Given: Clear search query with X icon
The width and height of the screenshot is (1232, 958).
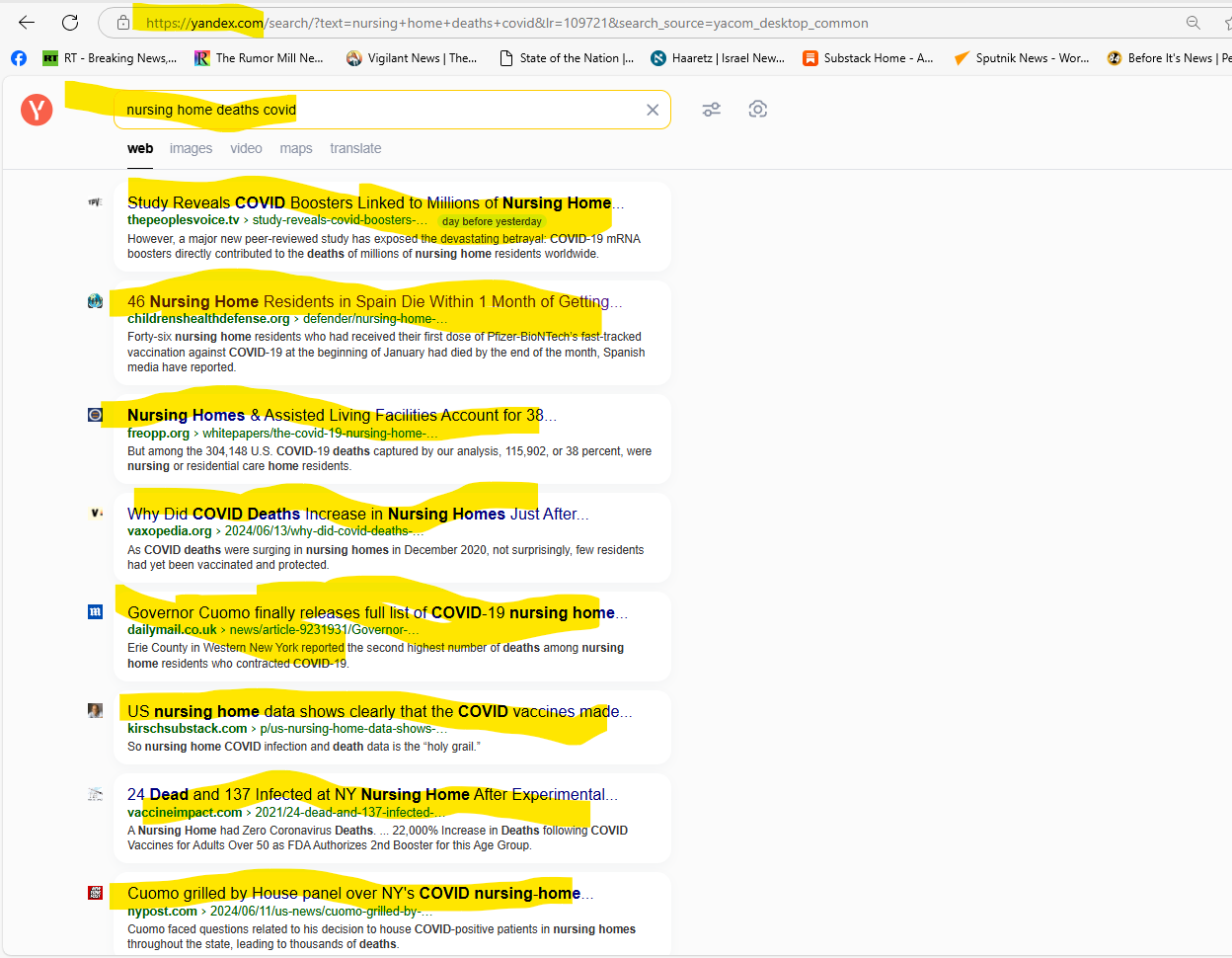Looking at the screenshot, I should click(x=653, y=110).
